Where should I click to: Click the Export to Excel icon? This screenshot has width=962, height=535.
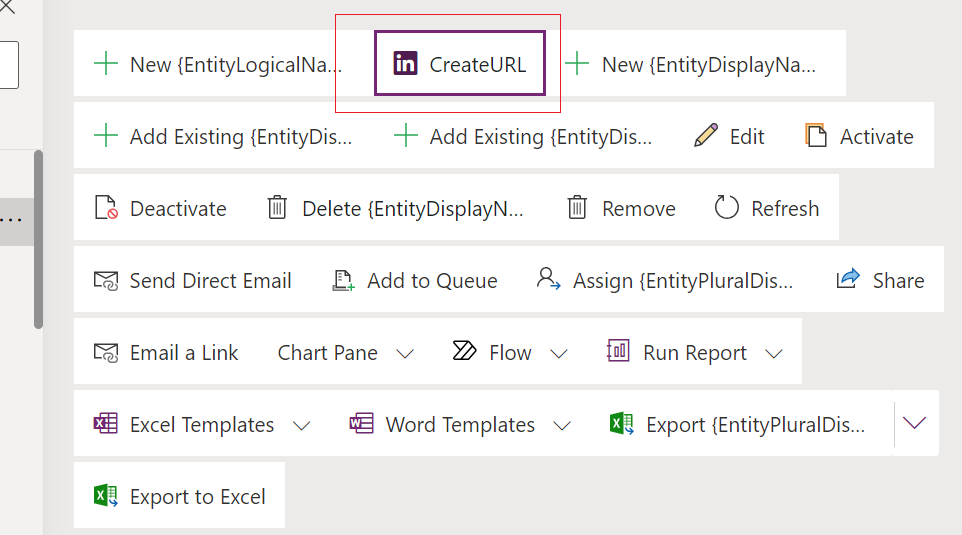[106, 496]
